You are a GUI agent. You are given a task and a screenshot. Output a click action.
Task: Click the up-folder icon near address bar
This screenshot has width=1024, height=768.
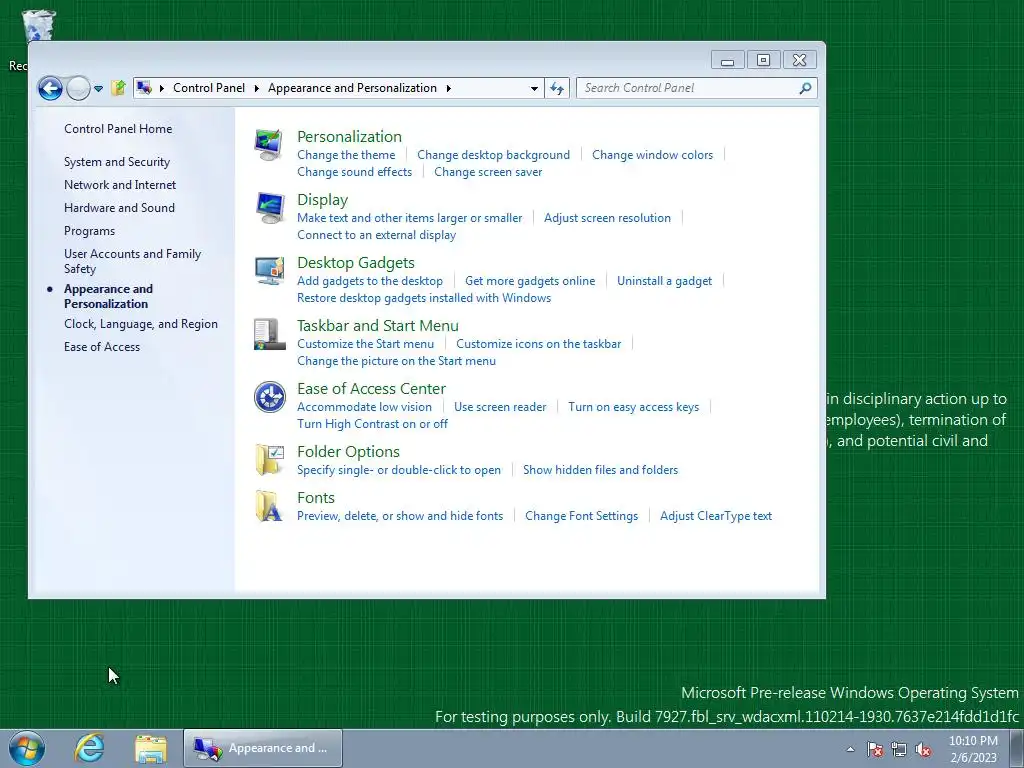(x=118, y=88)
